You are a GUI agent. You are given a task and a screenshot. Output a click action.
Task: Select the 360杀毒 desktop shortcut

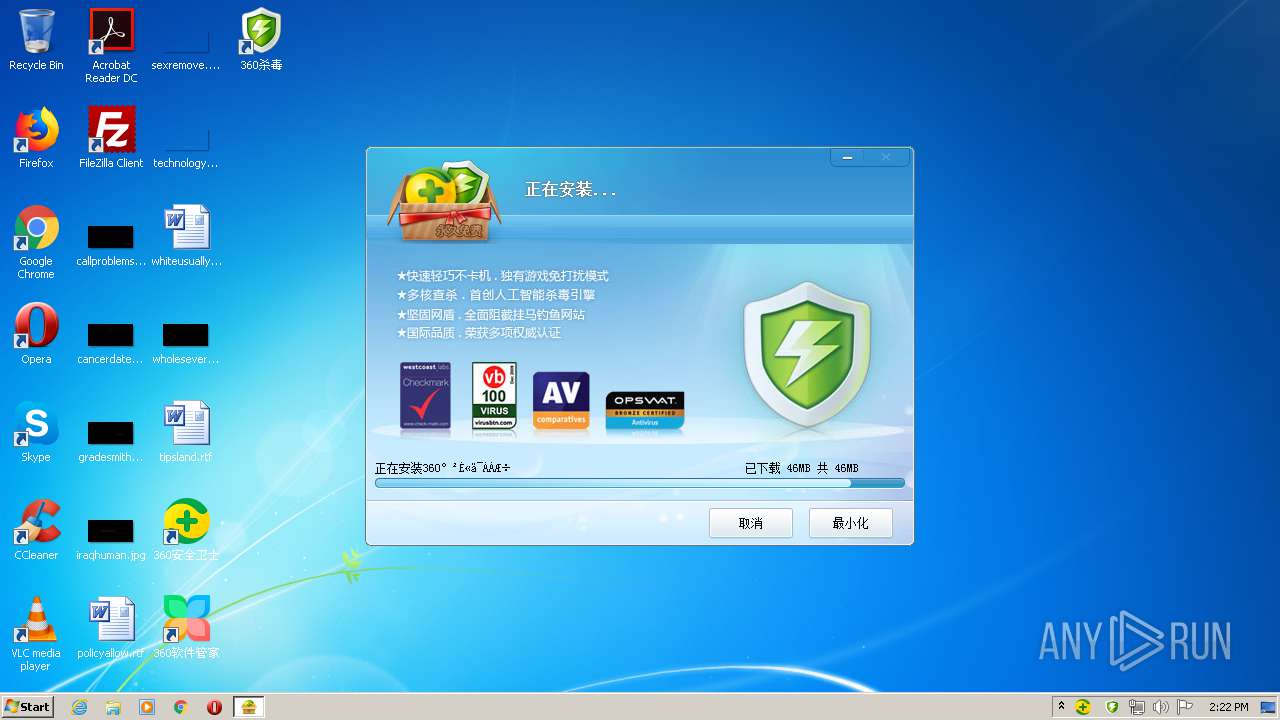click(261, 40)
